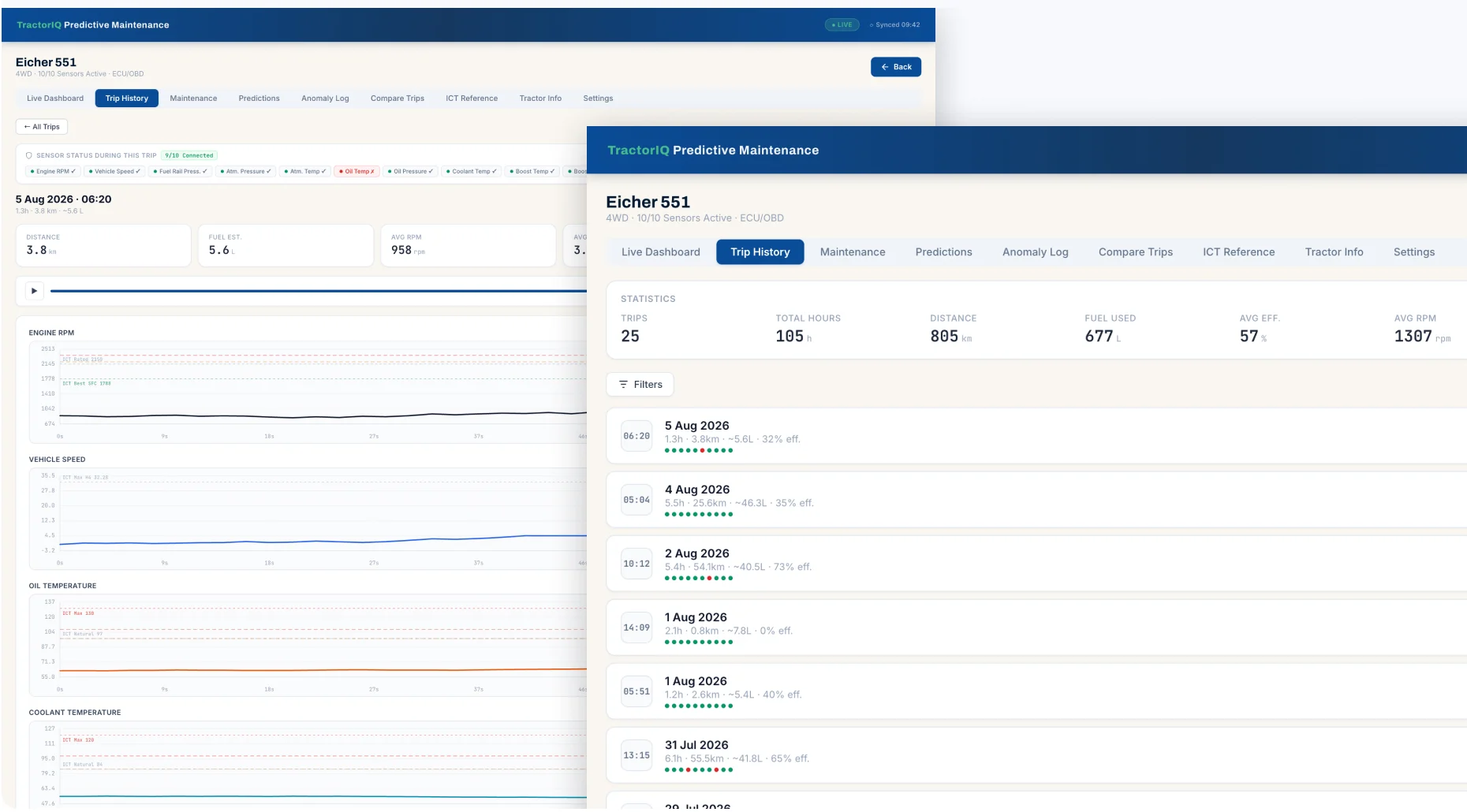
Task: Select the Vehicle Speed sensor chip
Action: point(114,171)
